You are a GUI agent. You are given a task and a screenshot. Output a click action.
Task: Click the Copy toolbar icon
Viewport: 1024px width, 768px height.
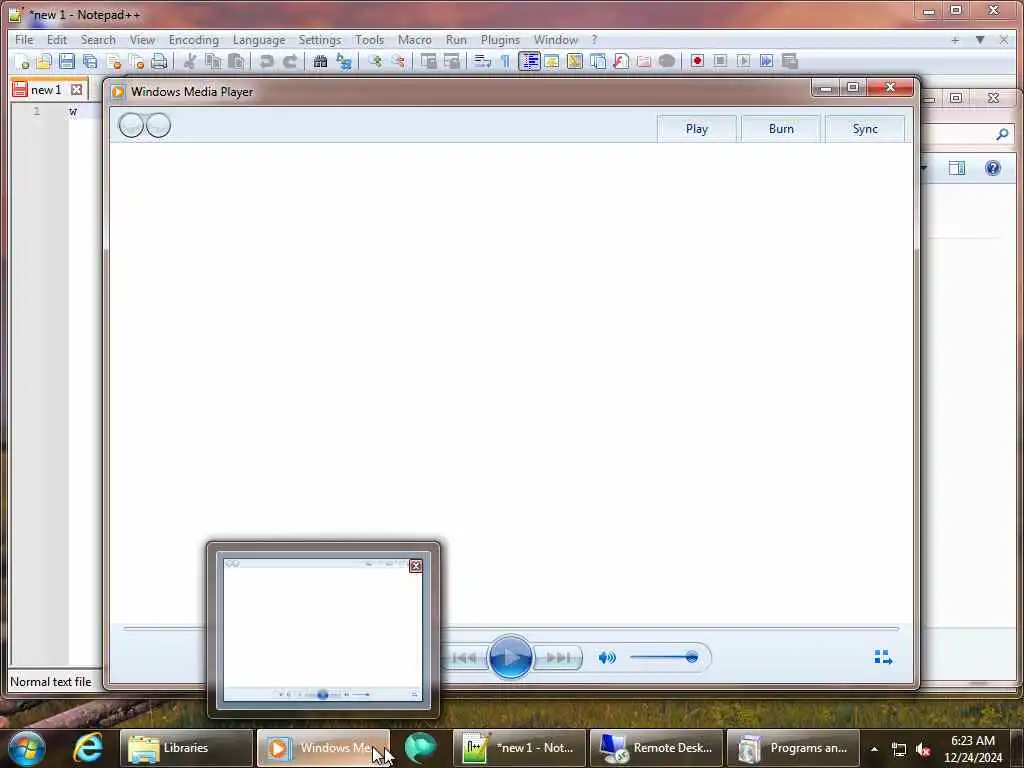[x=213, y=61]
